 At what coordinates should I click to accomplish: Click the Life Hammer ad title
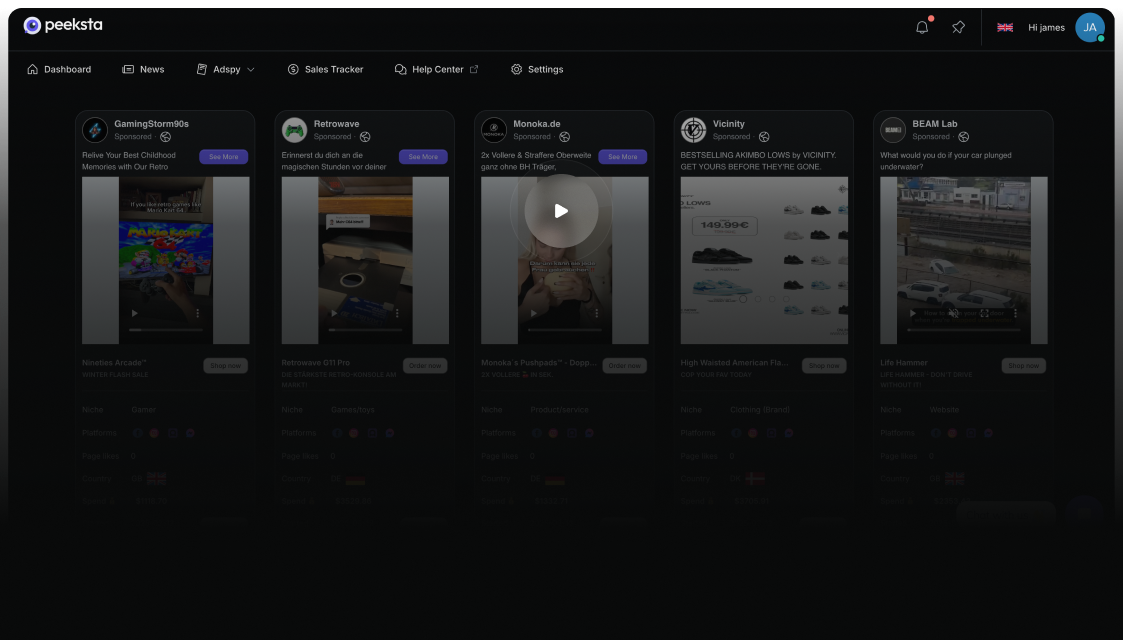(x=904, y=363)
